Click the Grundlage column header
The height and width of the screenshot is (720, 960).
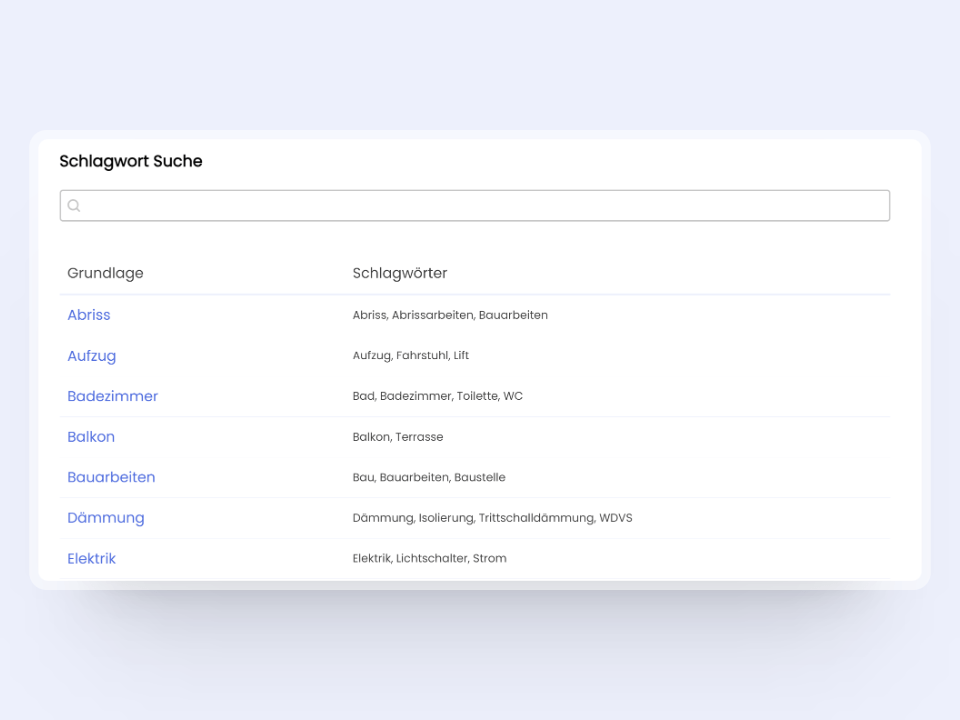(x=105, y=273)
